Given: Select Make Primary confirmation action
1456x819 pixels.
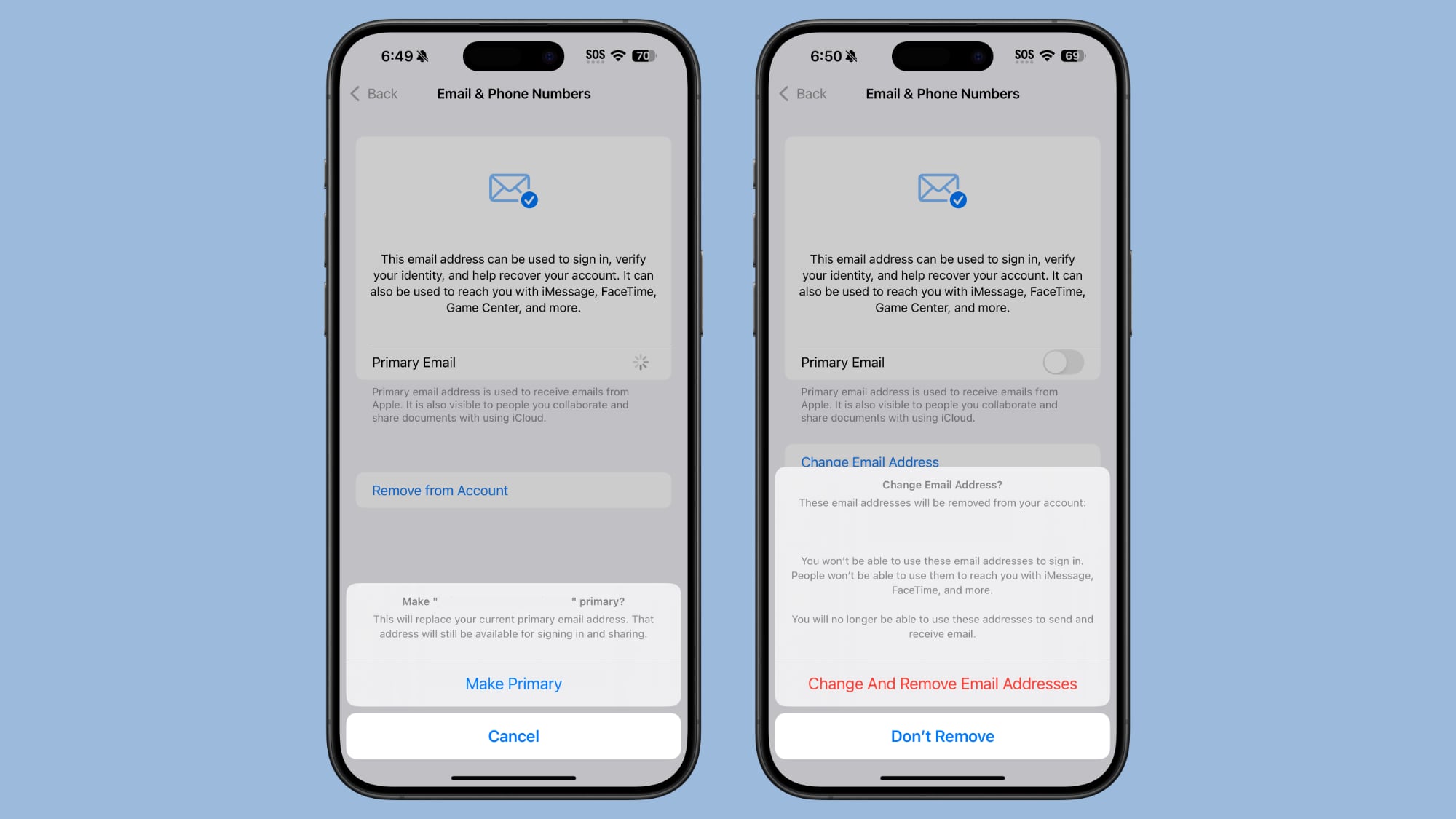Looking at the screenshot, I should coord(513,683).
